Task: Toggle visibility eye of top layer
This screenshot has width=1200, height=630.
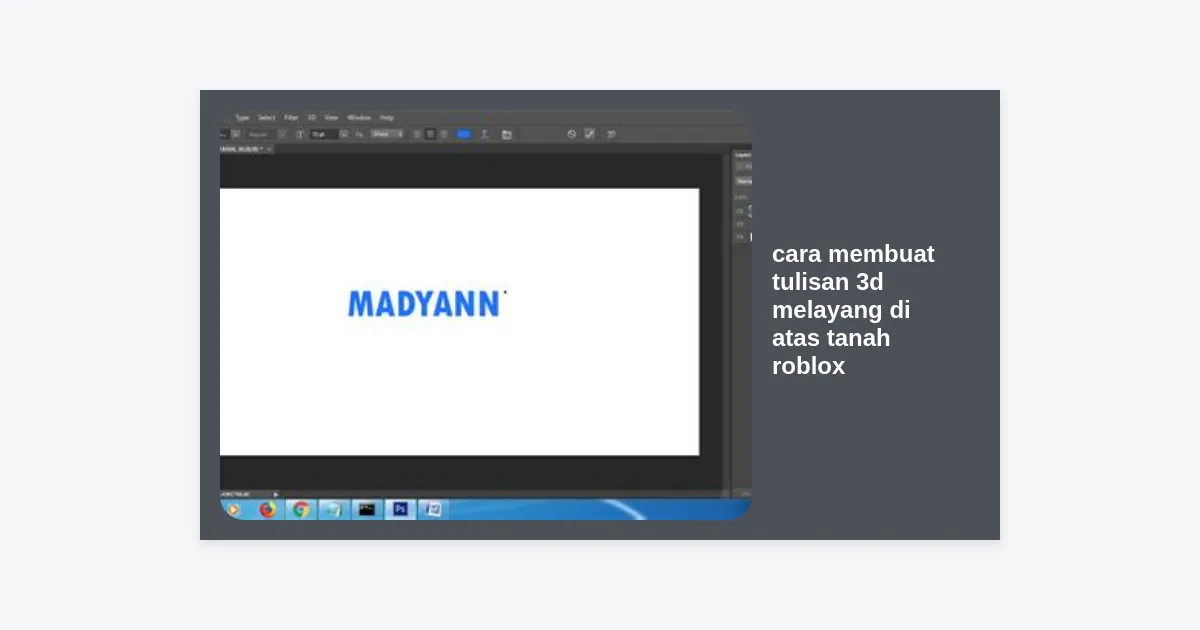Action: (x=740, y=211)
